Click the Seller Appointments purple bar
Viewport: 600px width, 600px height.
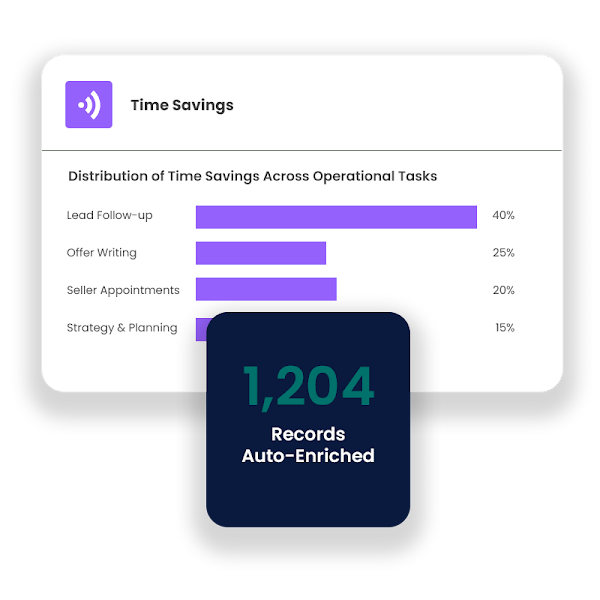coord(266,290)
